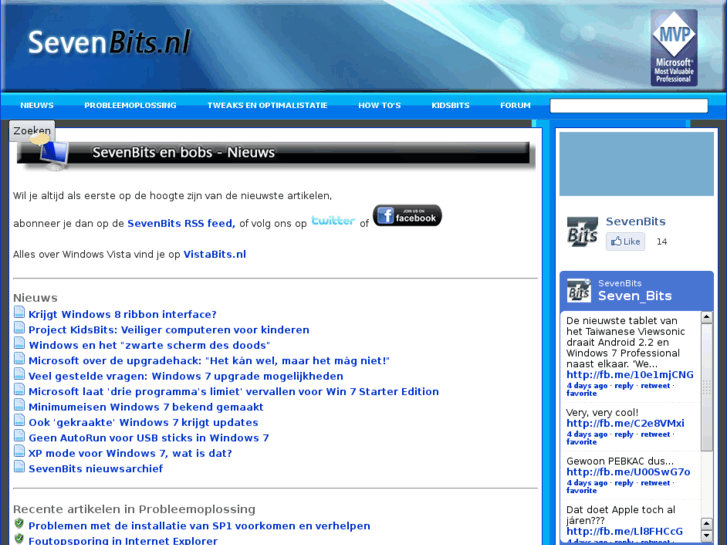Click document icon beside 'SevenBits nieuwsarchief'

coord(19,466)
